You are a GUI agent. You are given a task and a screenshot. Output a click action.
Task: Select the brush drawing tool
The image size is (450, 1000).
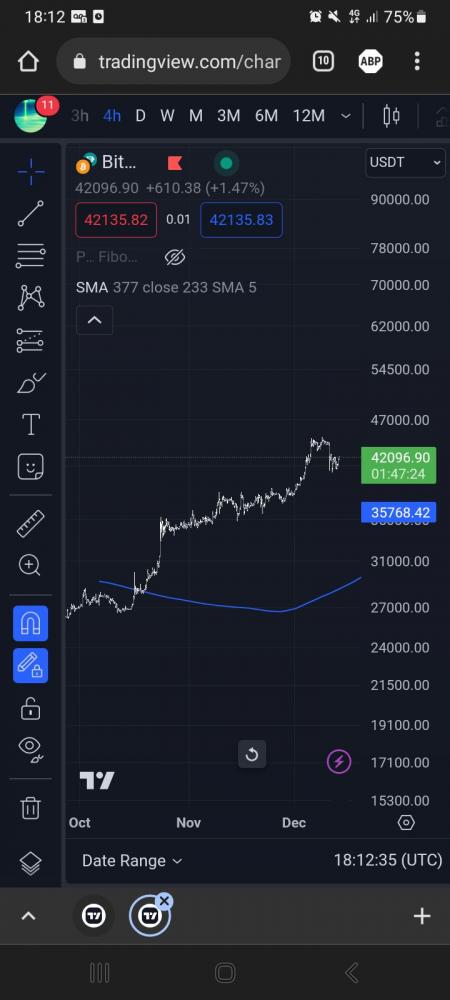point(31,383)
